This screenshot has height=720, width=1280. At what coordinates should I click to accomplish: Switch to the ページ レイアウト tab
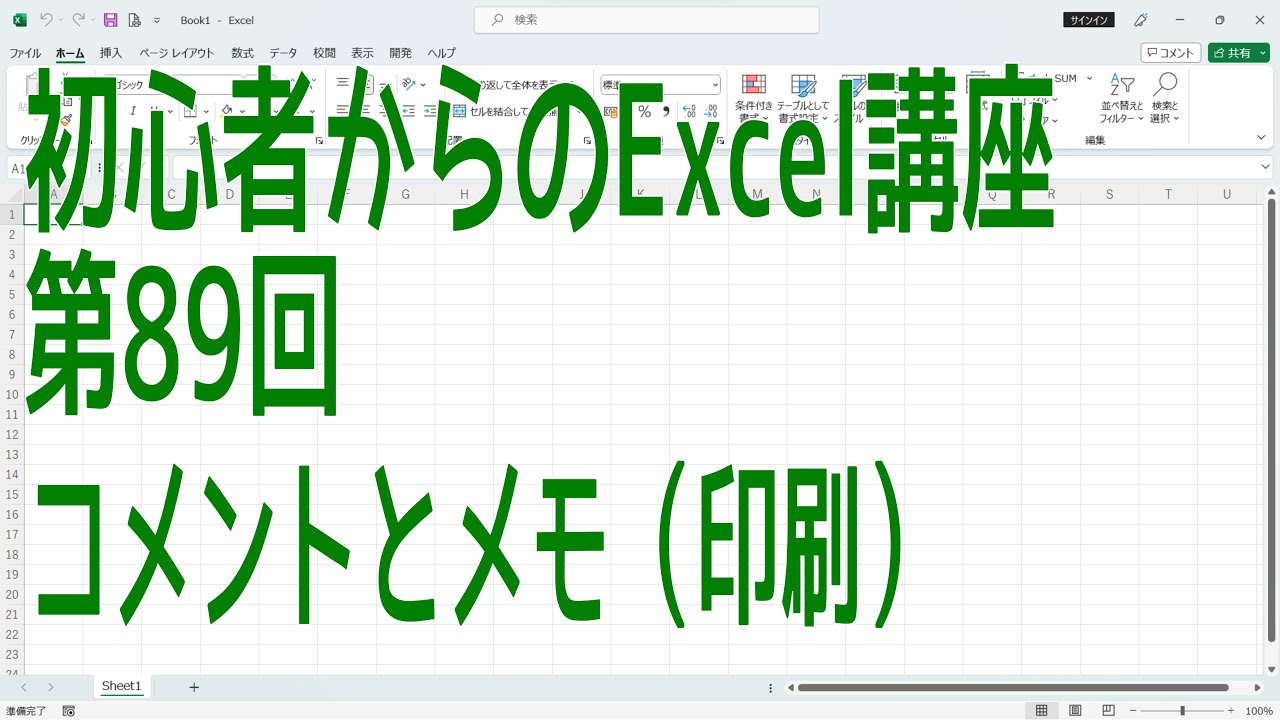click(177, 53)
